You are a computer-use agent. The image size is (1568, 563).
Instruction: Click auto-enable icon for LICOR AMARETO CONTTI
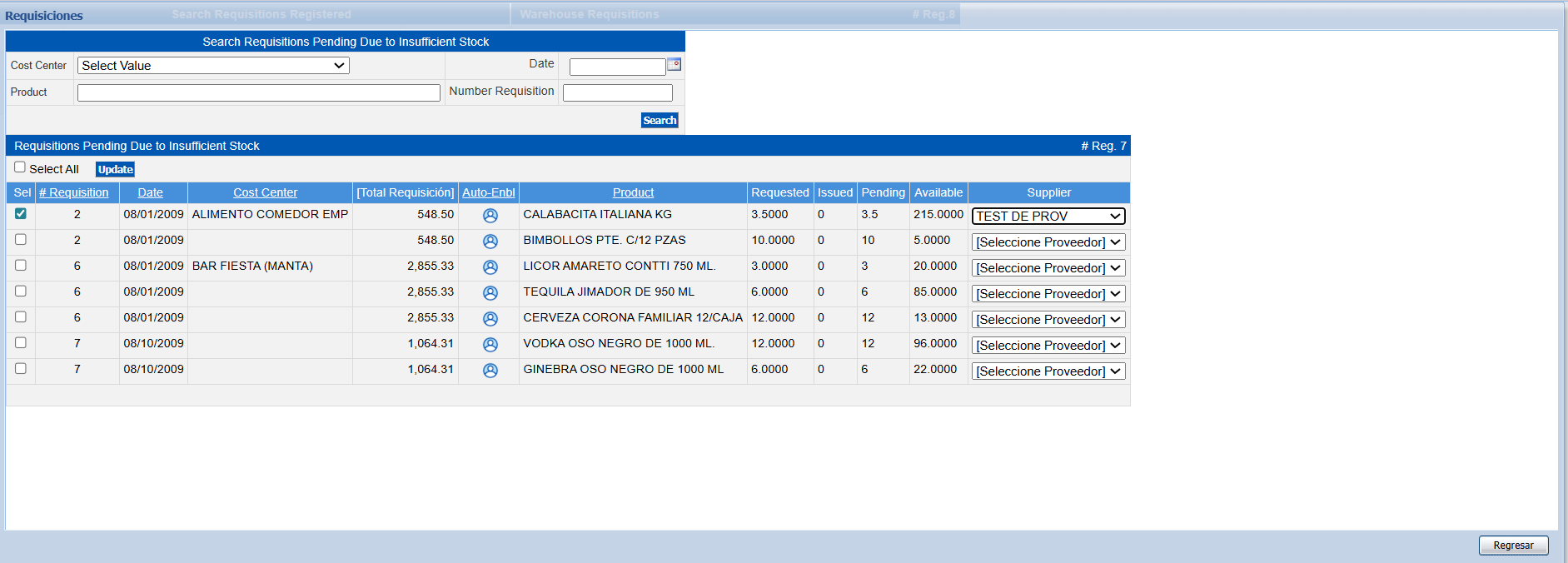pos(490,267)
